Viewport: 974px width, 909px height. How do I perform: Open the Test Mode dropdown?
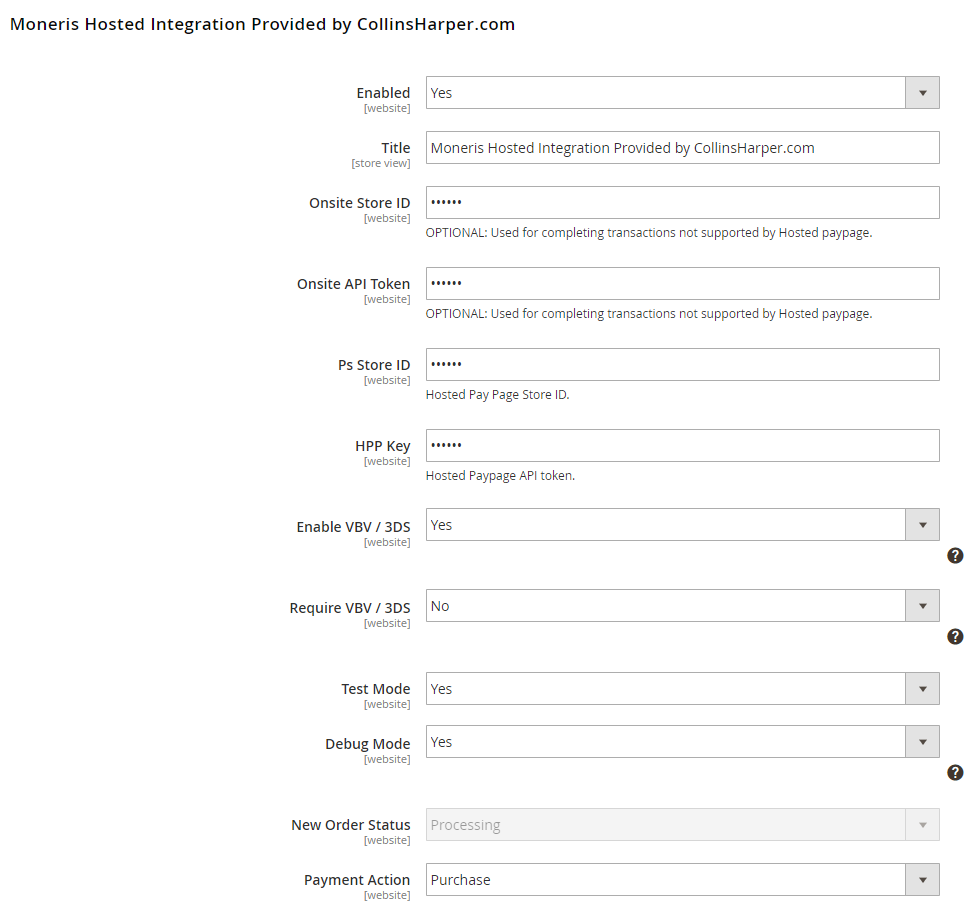[x=682, y=688]
